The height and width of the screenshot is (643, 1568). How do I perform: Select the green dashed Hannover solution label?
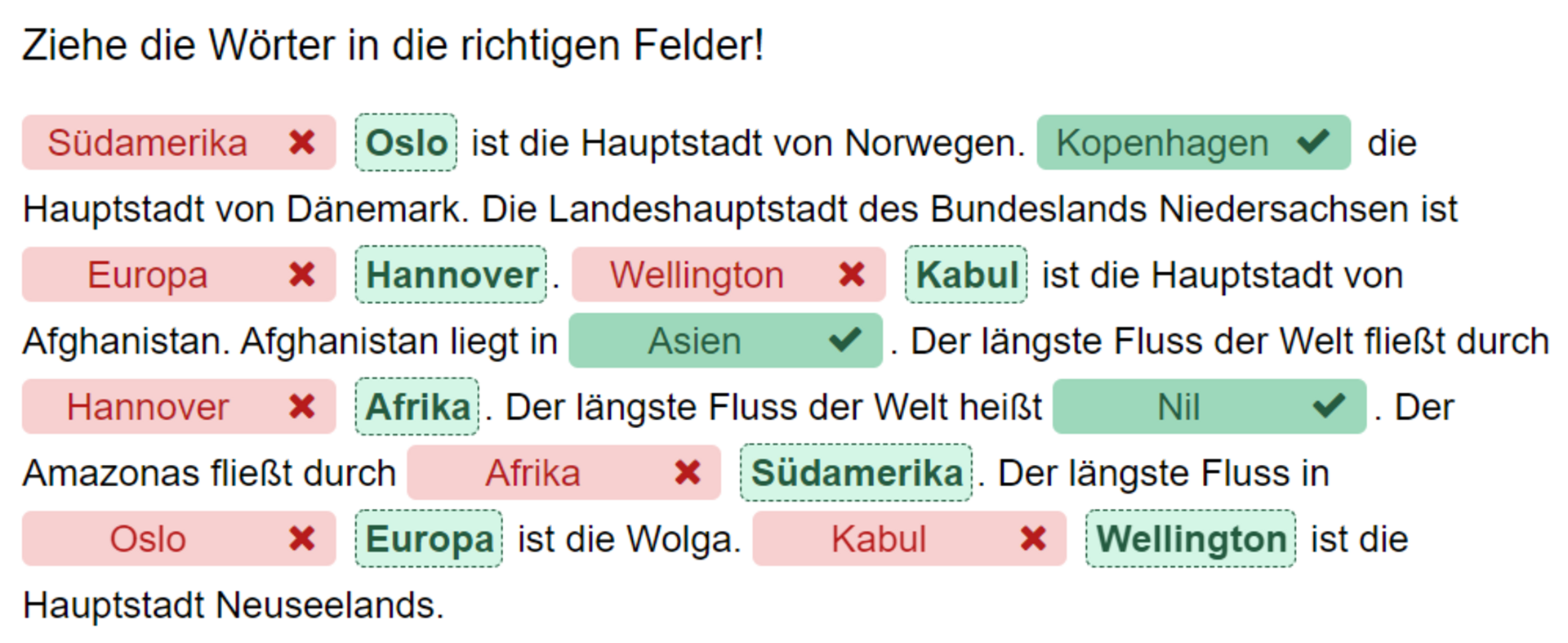(451, 275)
